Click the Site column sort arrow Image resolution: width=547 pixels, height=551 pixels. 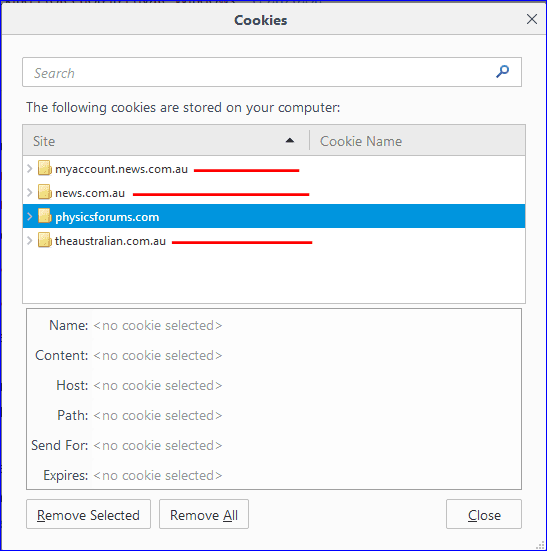click(289, 141)
